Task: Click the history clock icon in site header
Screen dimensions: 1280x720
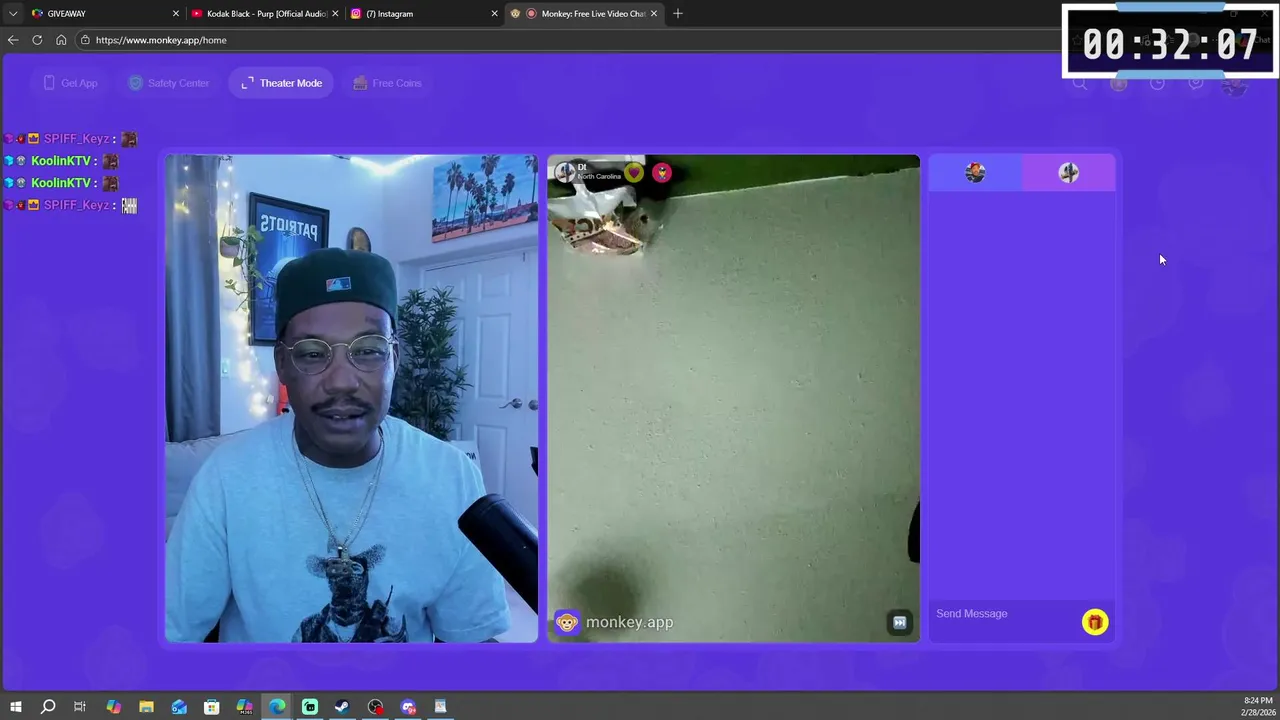Action: tap(1157, 83)
